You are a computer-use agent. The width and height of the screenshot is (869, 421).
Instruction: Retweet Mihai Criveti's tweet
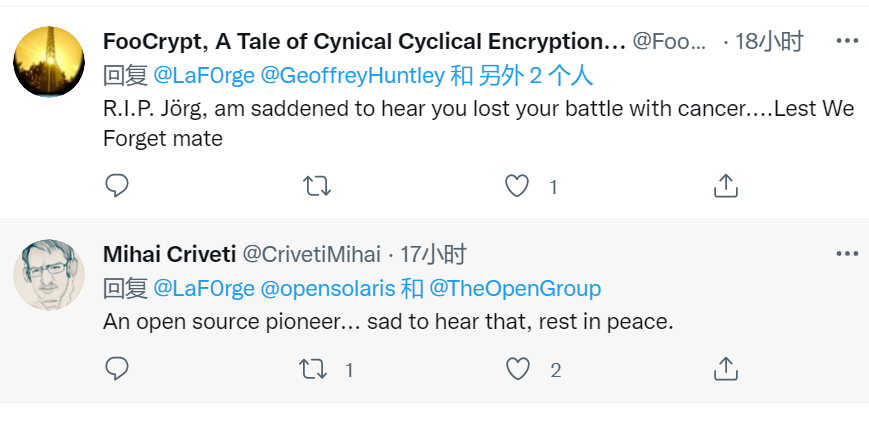coord(314,369)
